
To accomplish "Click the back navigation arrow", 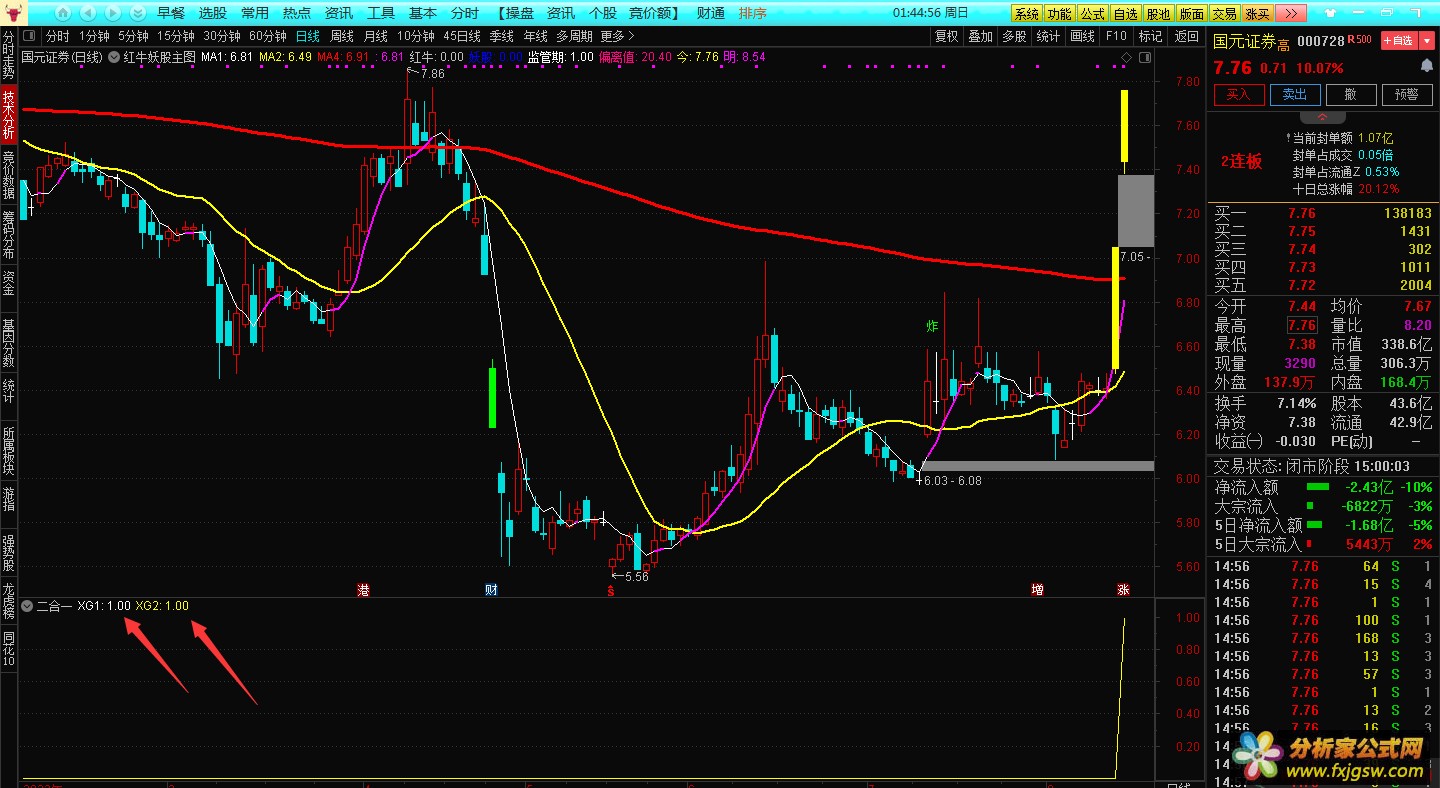I will click(87, 13).
